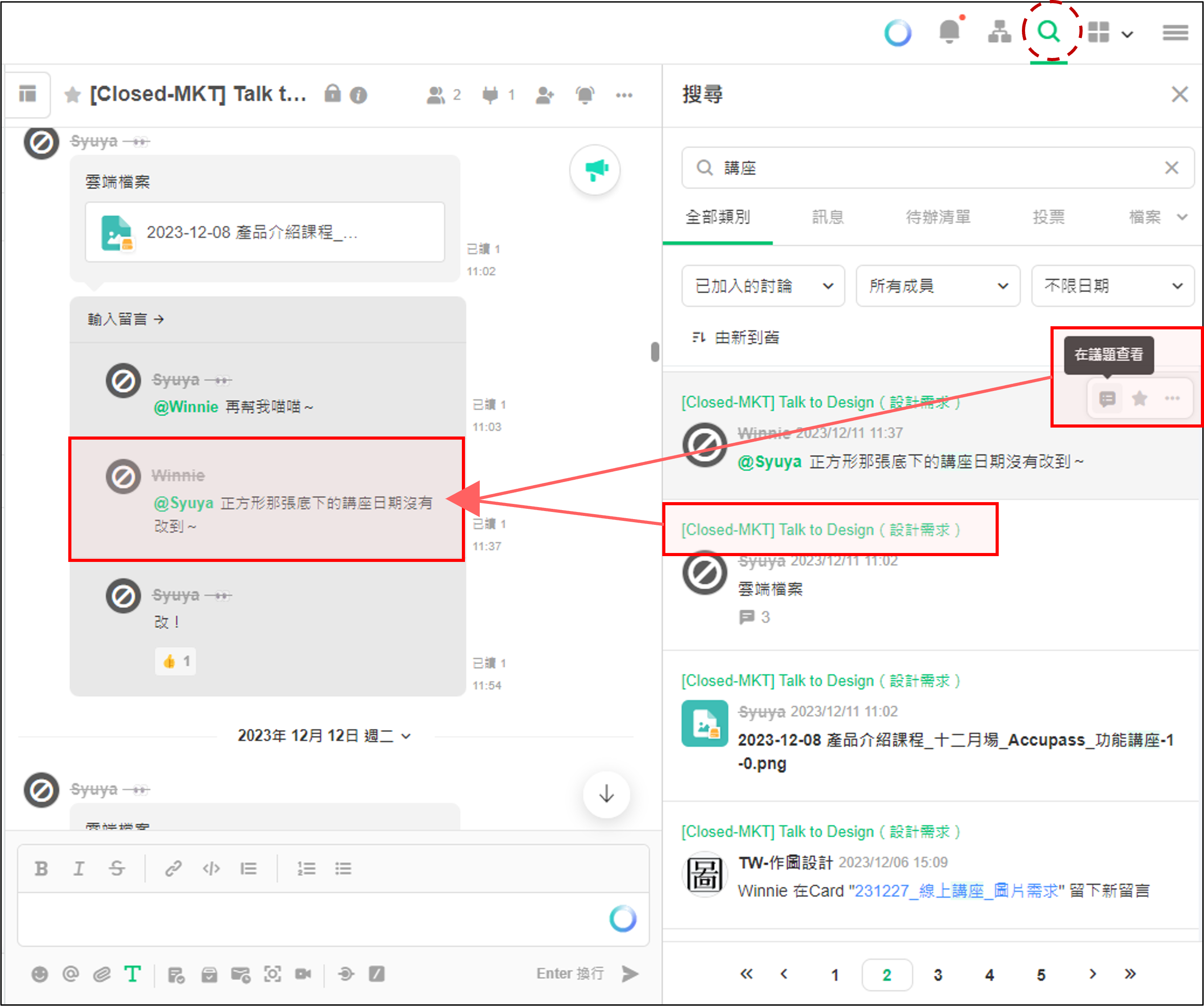Switch to the 待辦清單 search tab

tap(938, 217)
